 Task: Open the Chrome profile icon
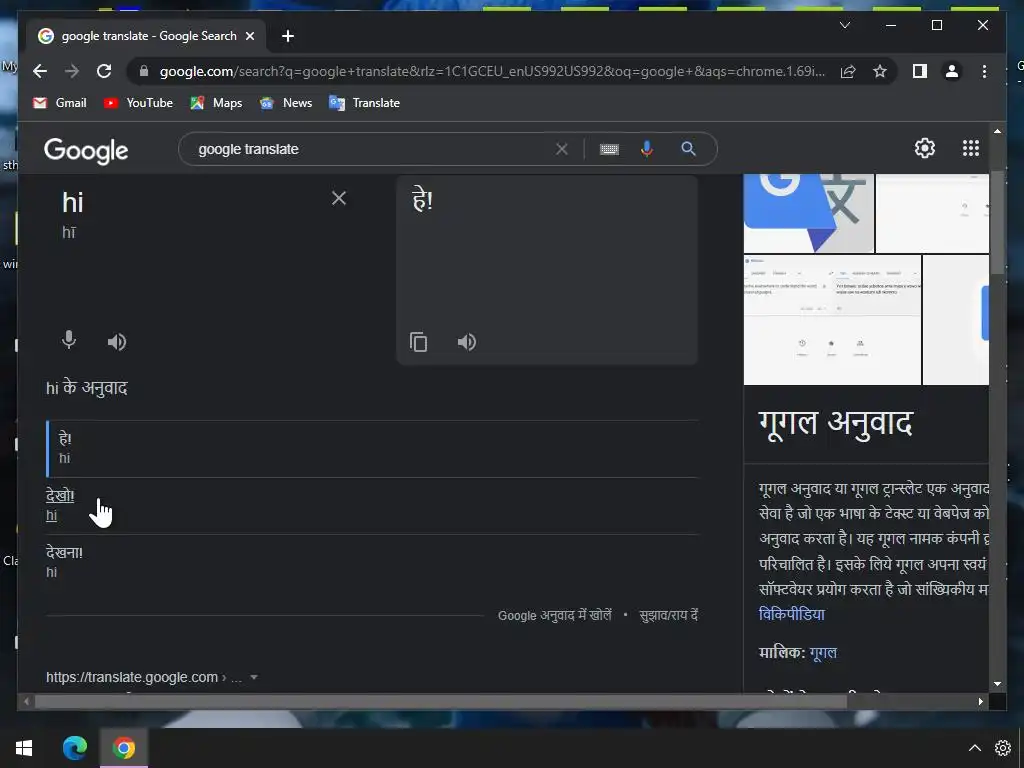pyautogui.click(x=952, y=71)
